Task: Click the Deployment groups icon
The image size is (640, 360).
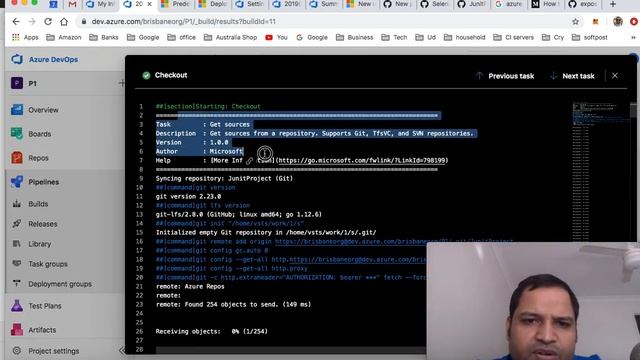Action: [x=17, y=284]
